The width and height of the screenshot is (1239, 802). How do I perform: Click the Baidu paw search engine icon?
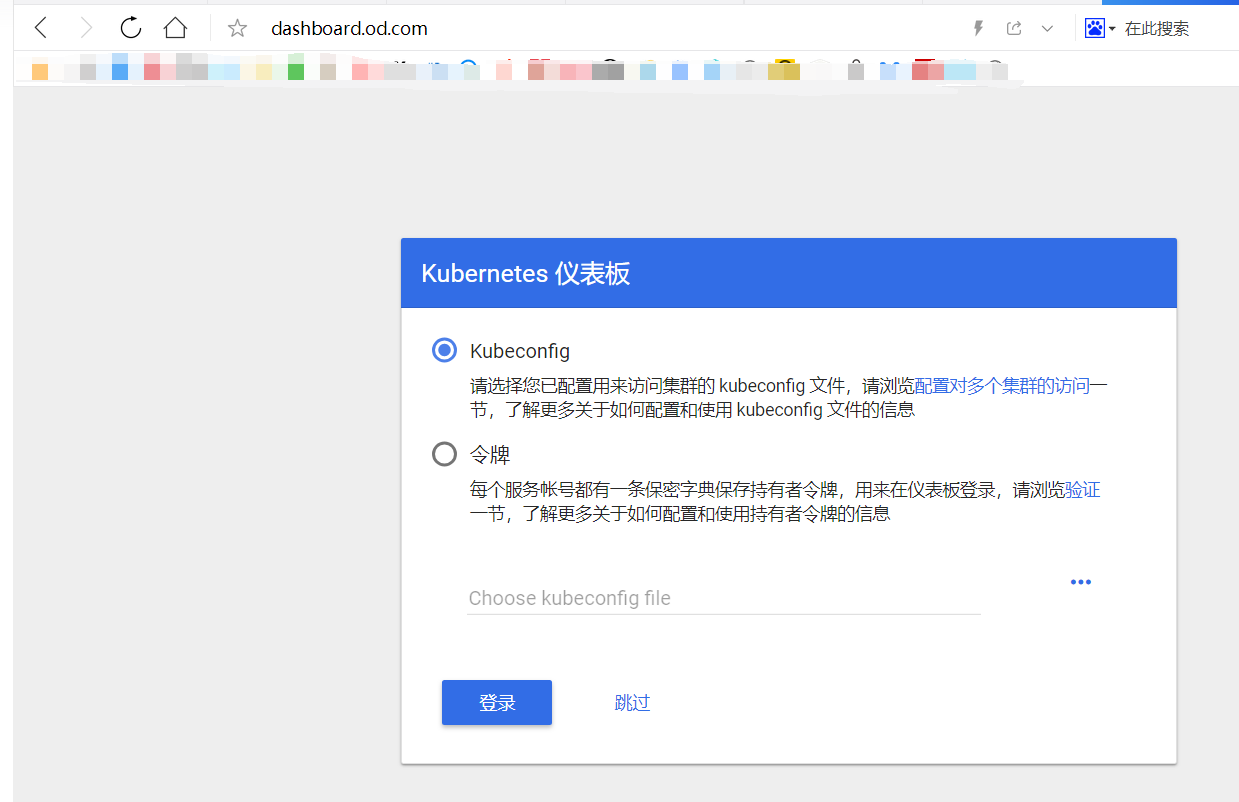coord(1095,28)
